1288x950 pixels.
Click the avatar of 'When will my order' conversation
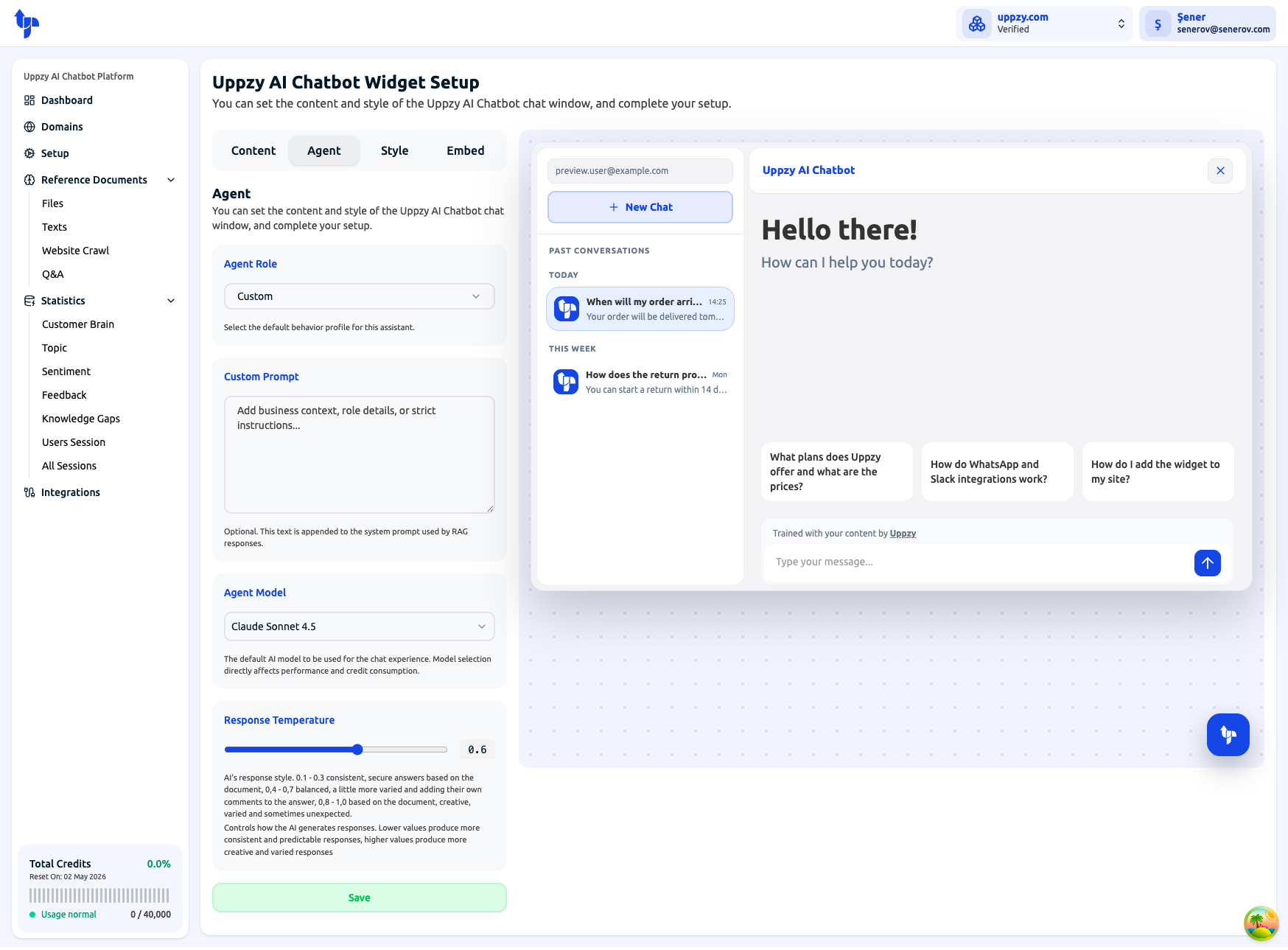[567, 309]
